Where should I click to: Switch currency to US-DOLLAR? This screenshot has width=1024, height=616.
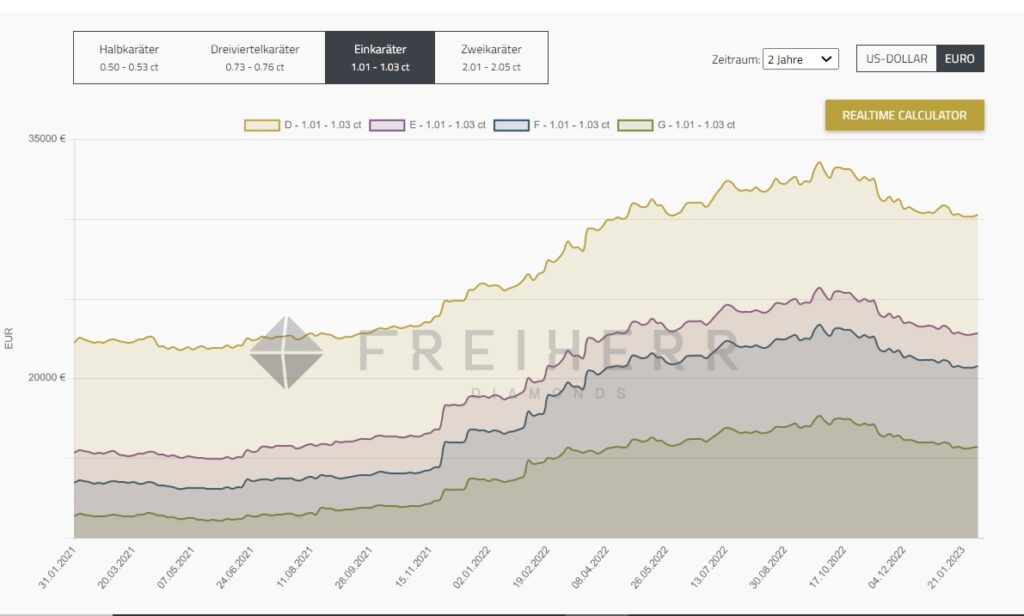coord(896,59)
